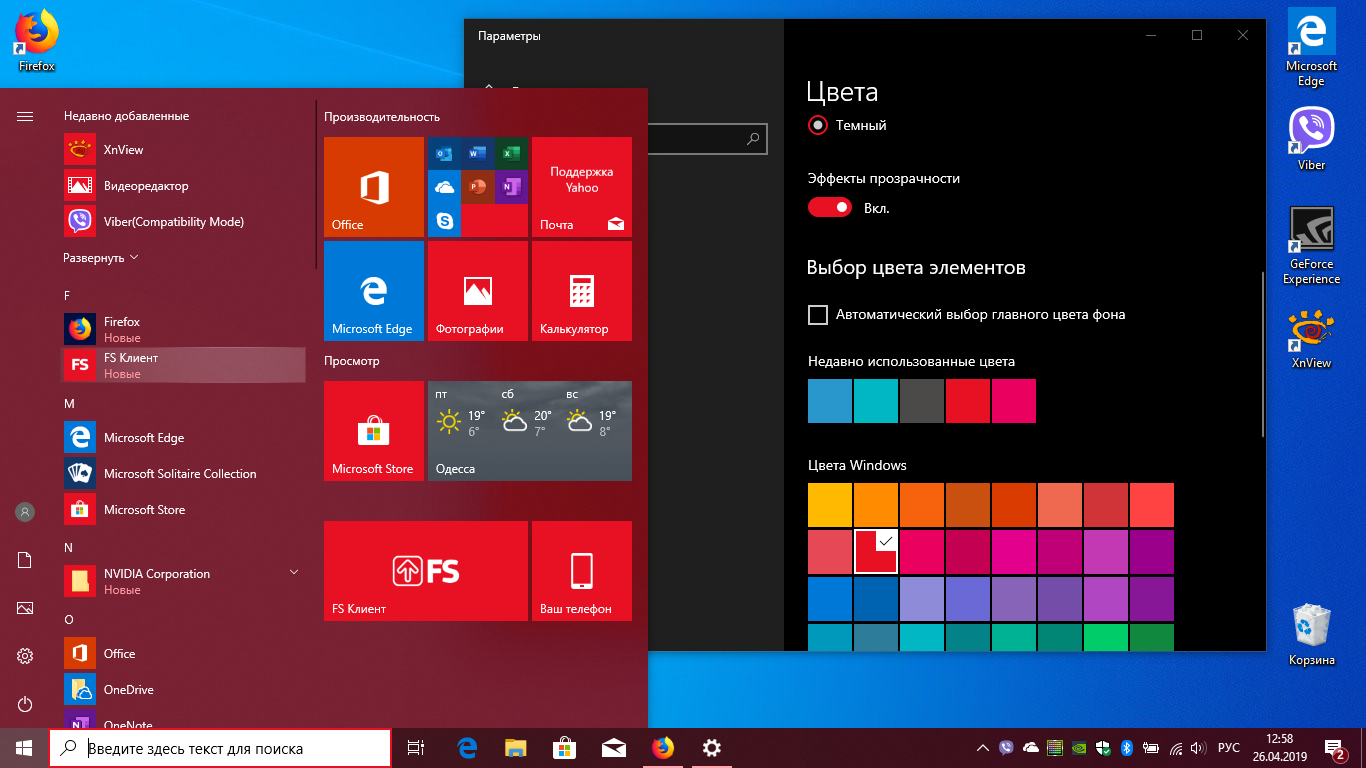Image resolution: width=1366 pixels, height=768 pixels.
Task: Launch FS Клиент from the app list
Action: pos(185,365)
